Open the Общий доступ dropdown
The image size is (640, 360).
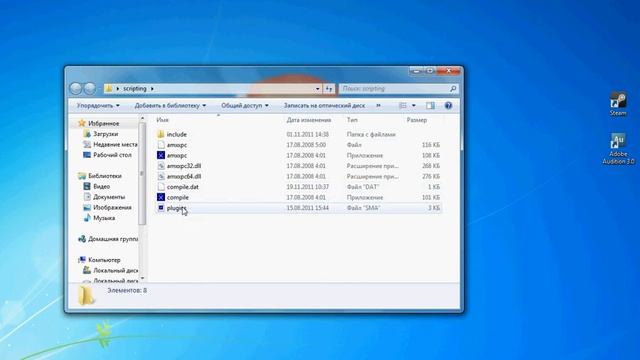[244, 106]
